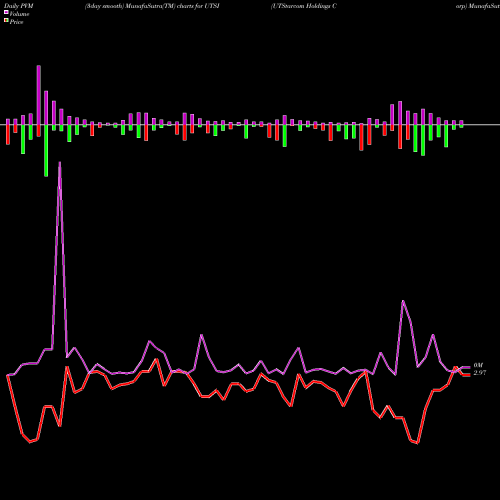The width and height of the screenshot is (500, 500).
Task: Click the tallest peak of the magenta volume line
Action: [x=60, y=163]
